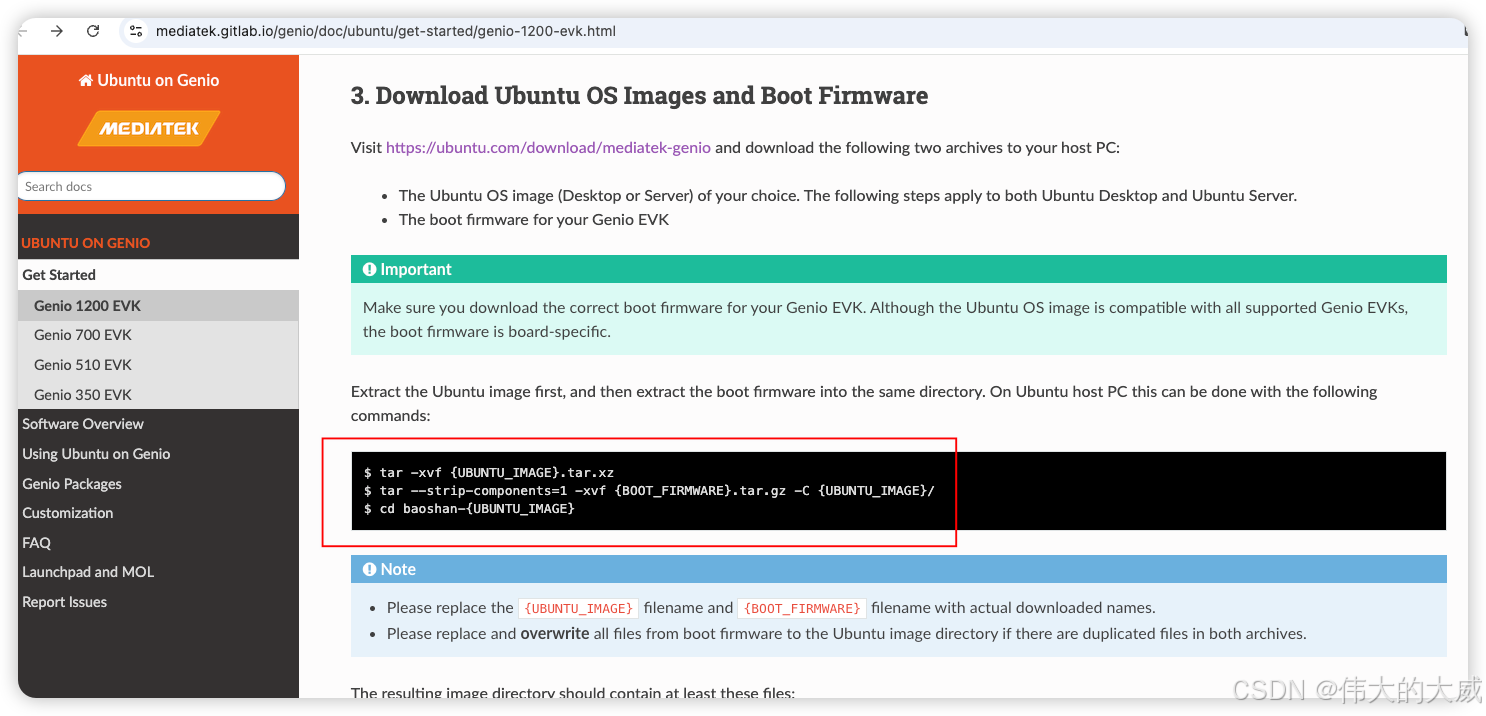The width and height of the screenshot is (1486, 716).
Task: Click the bold word overwrite in the Note
Action: point(555,633)
